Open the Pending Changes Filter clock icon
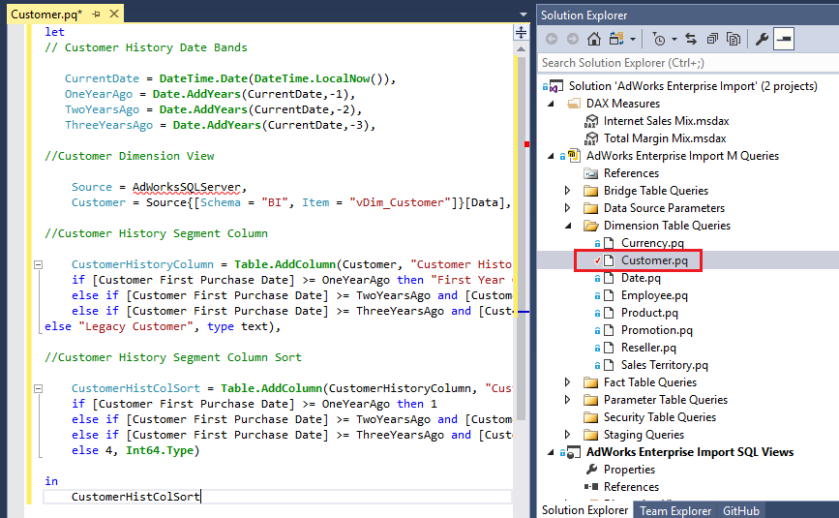This screenshot has height=518, width=839. click(x=658, y=39)
